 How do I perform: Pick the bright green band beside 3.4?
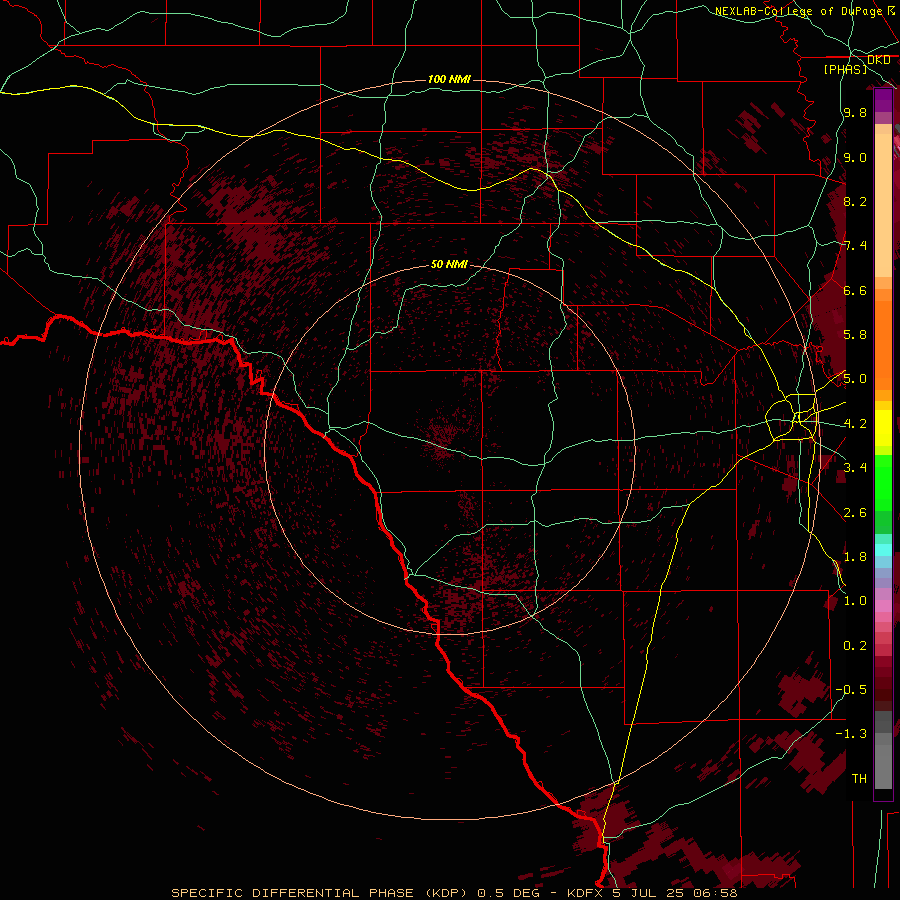coord(883,482)
